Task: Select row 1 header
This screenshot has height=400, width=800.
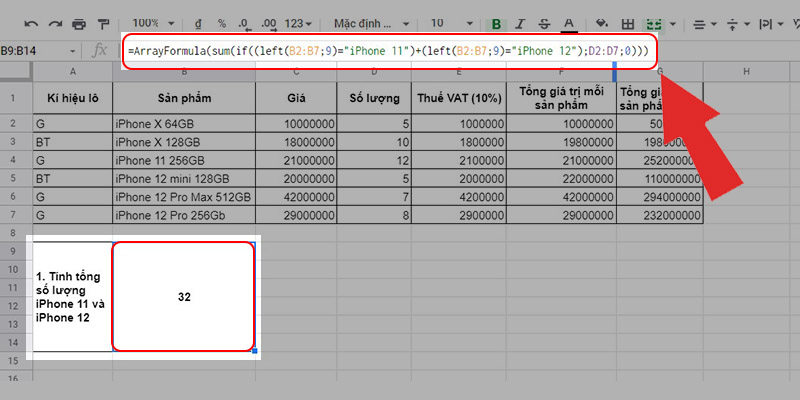Action: (x=14, y=97)
